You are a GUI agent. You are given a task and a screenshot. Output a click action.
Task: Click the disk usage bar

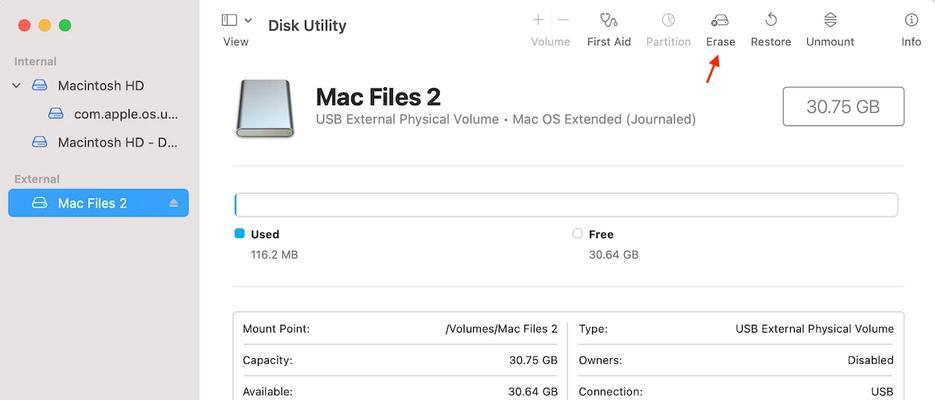click(566, 205)
